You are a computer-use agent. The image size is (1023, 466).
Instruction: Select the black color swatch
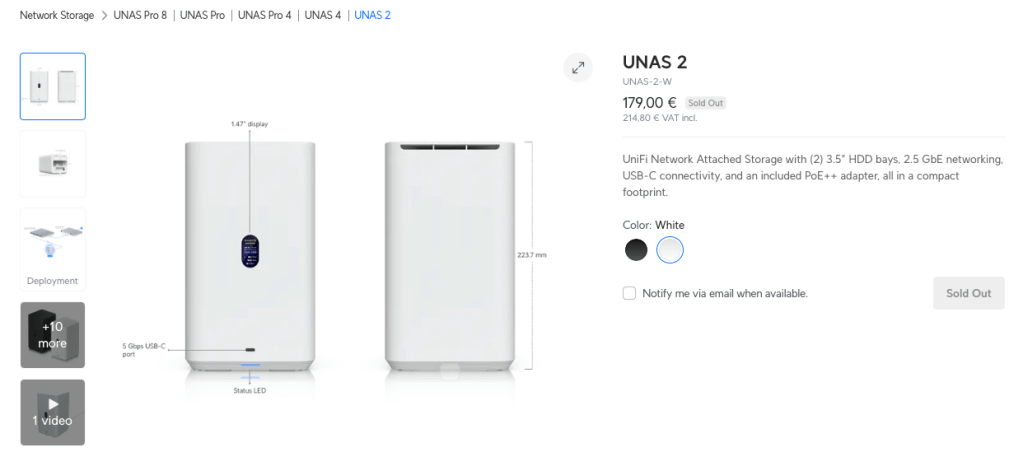click(636, 250)
